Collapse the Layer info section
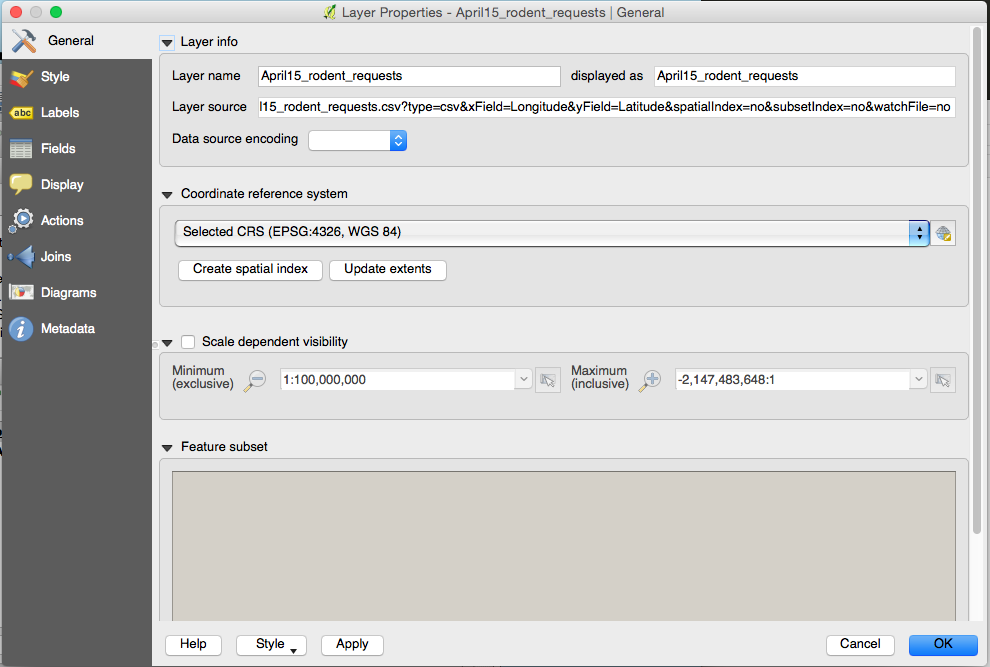 click(167, 43)
